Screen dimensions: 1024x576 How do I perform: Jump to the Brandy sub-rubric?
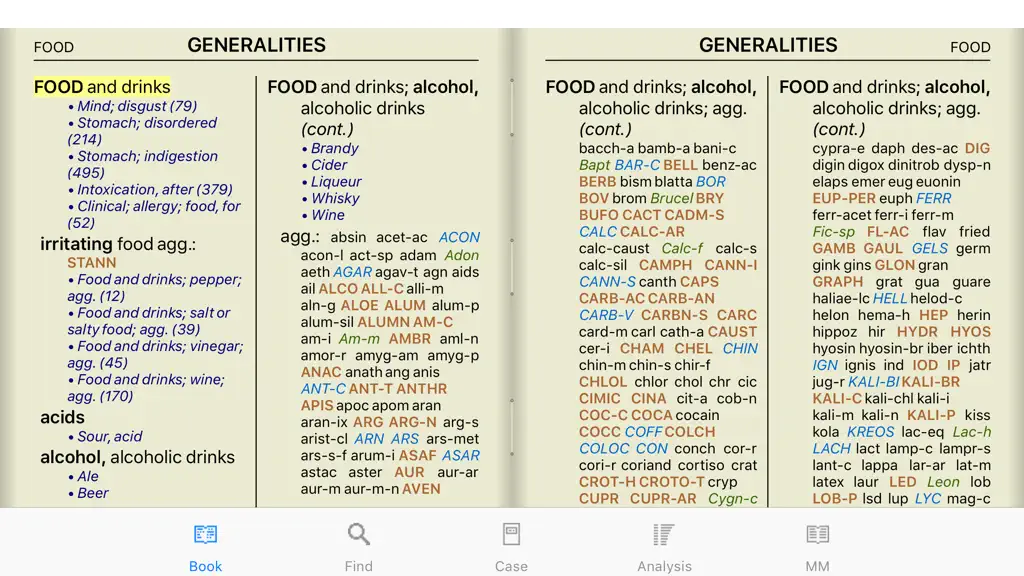(334, 148)
